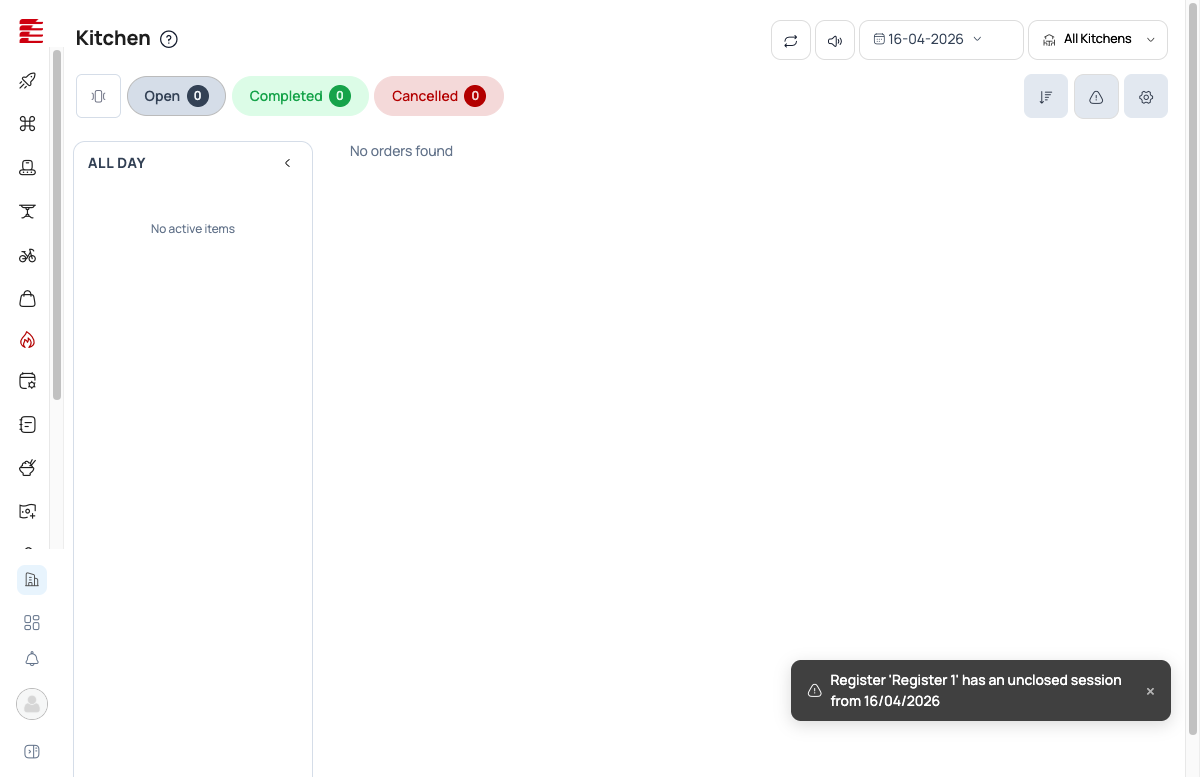
Task: Switch to the Cancelled orders tab
Action: coord(439,96)
